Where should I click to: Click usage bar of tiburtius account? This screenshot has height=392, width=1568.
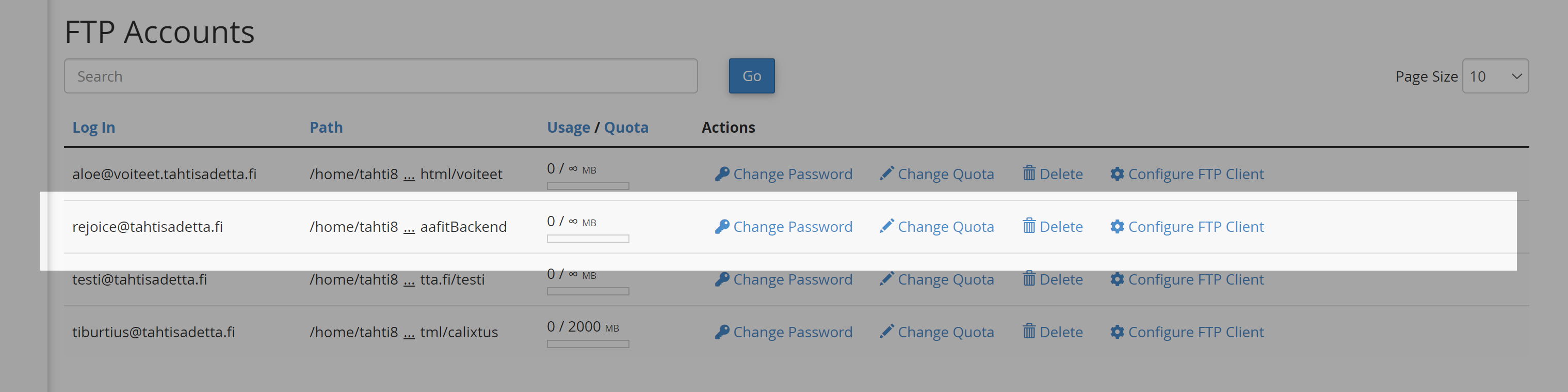(588, 344)
